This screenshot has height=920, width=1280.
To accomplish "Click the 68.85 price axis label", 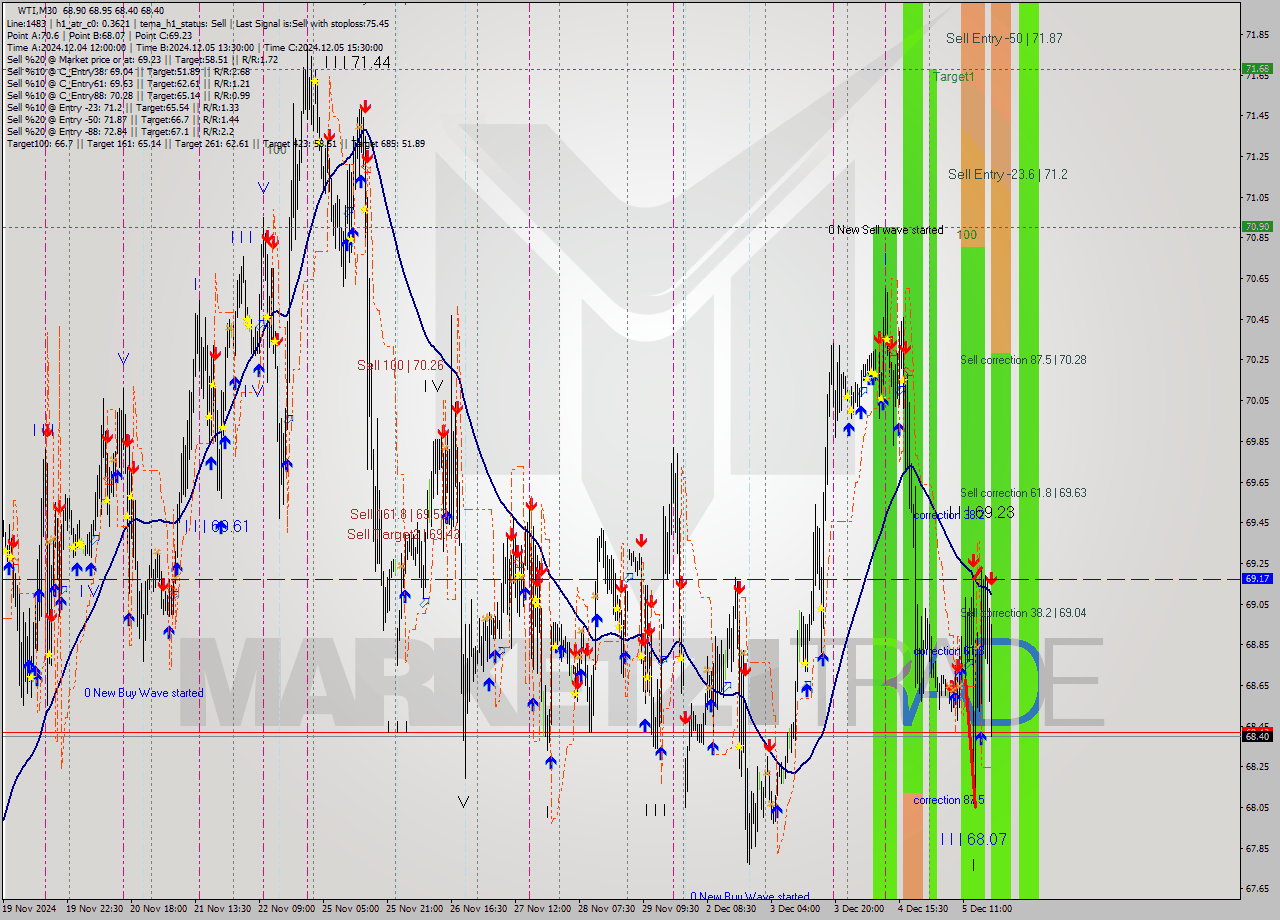I will click(x=1257, y=645).
